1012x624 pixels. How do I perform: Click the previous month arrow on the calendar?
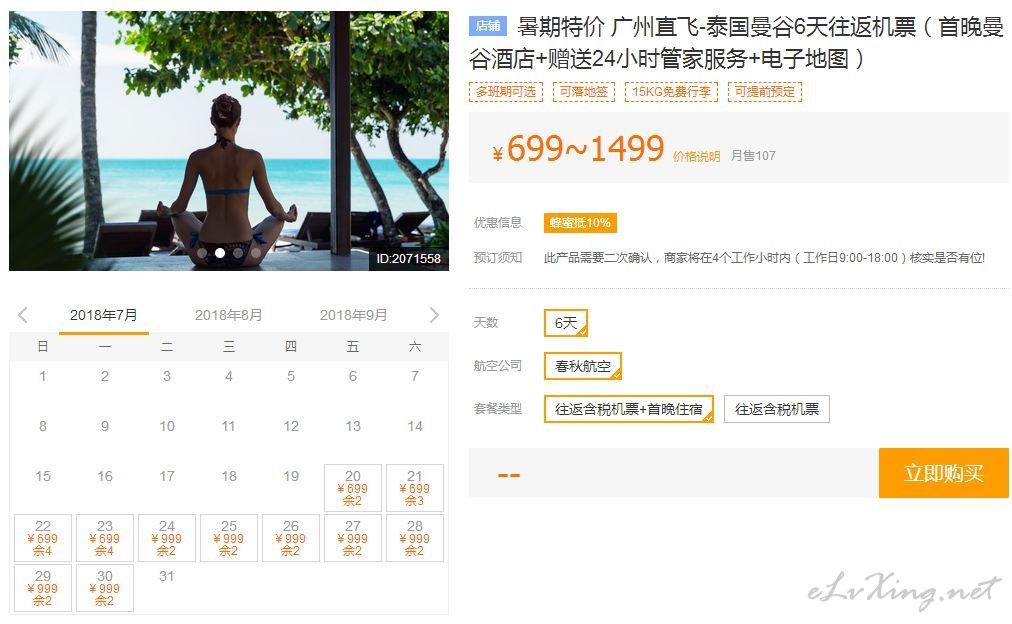[23, 315]
